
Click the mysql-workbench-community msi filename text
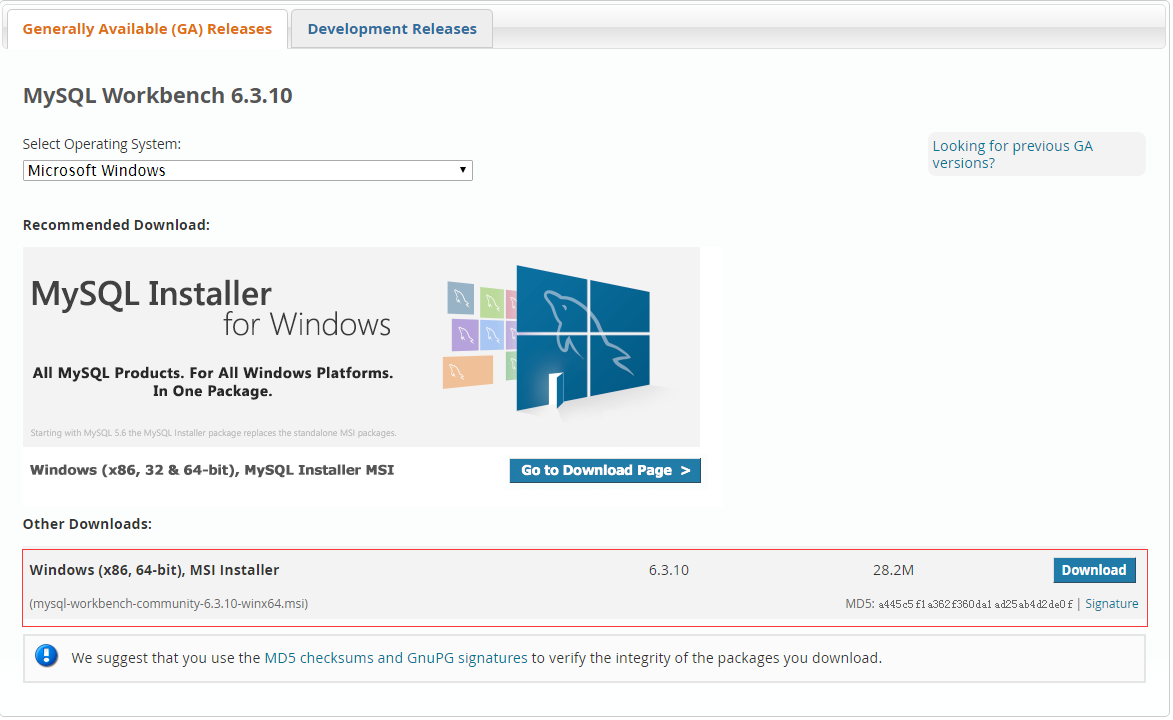click(168, 604)
